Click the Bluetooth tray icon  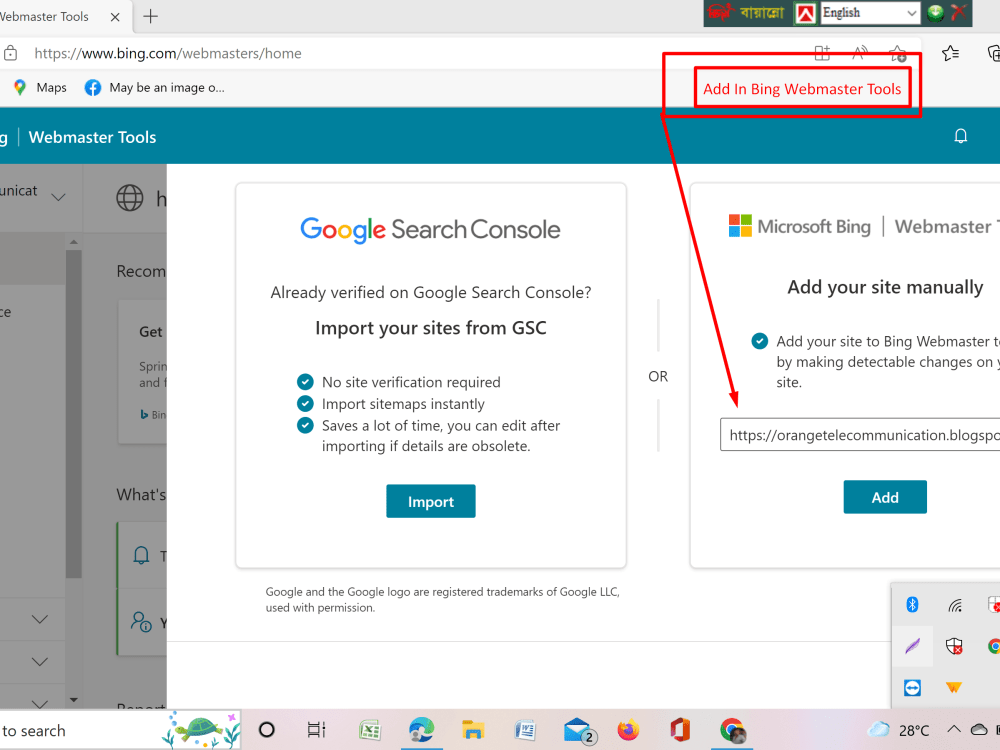pos(912,605)
